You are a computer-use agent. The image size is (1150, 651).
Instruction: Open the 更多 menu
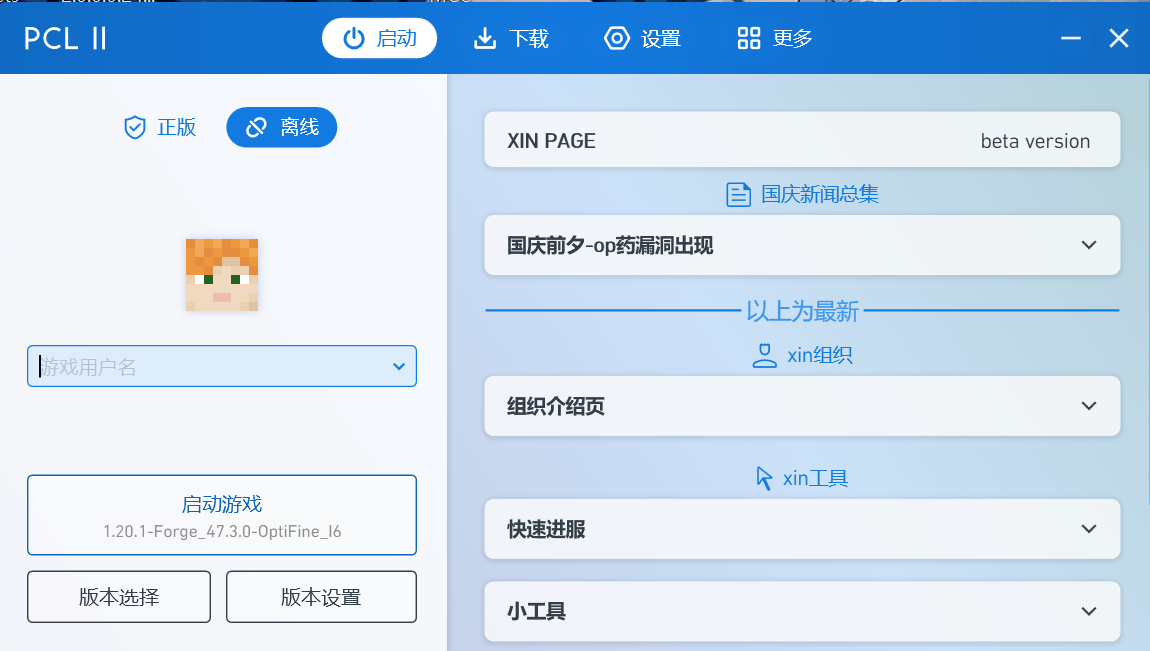pyautogui.click(x=773, y=38)
